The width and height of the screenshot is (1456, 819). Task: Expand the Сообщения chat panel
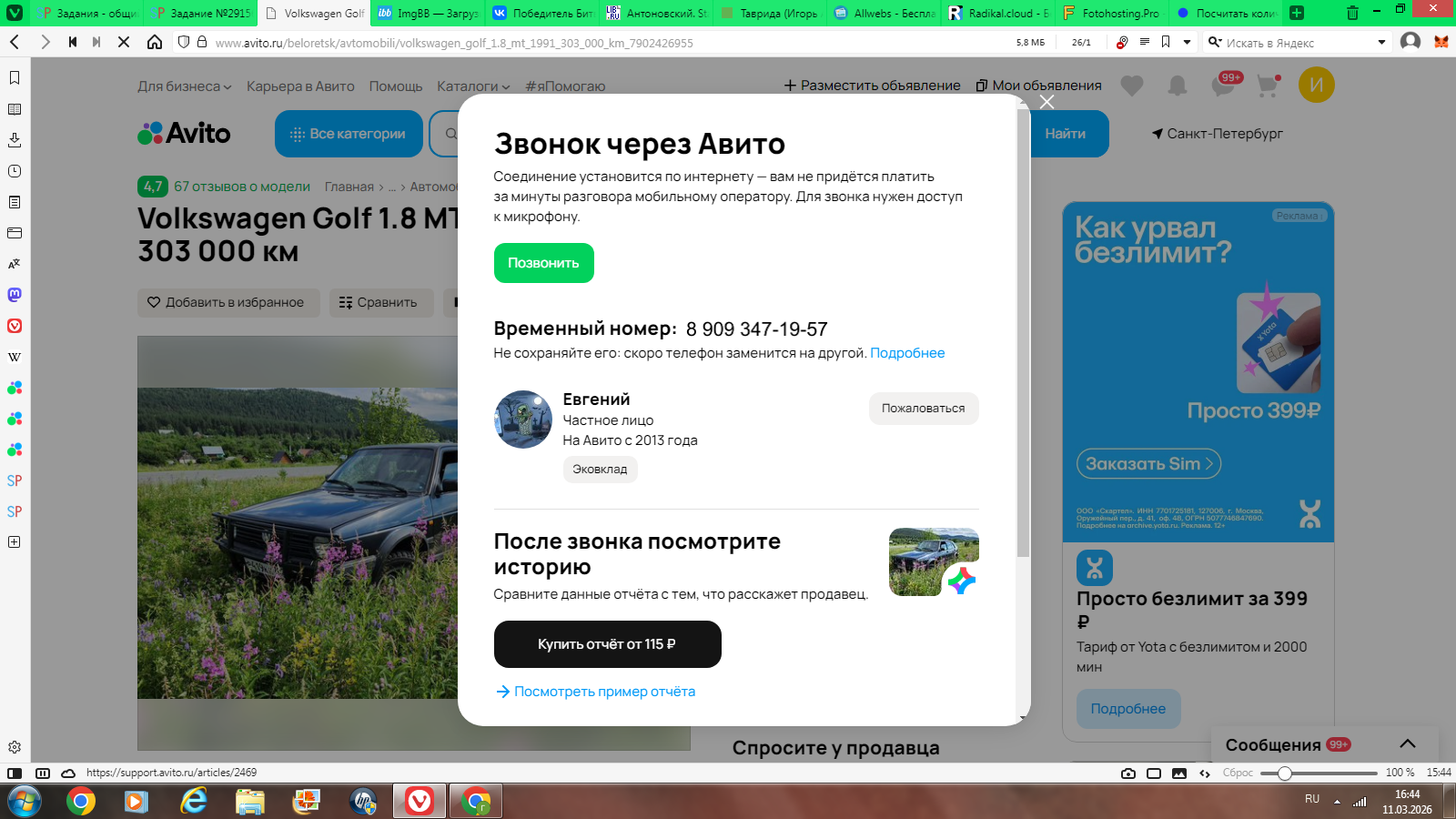[x=1408, y=744]
